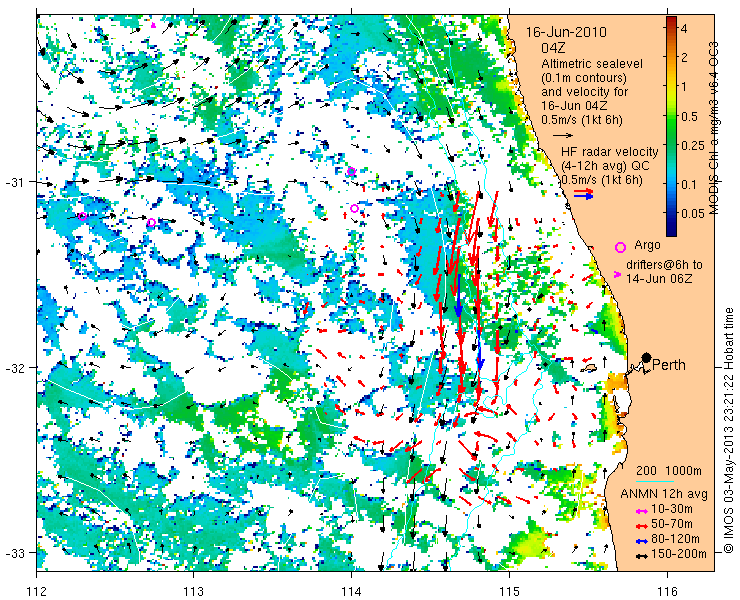Click the IMOS copyright timestamp text
This screenshot has height=600, width=740.
729,431
